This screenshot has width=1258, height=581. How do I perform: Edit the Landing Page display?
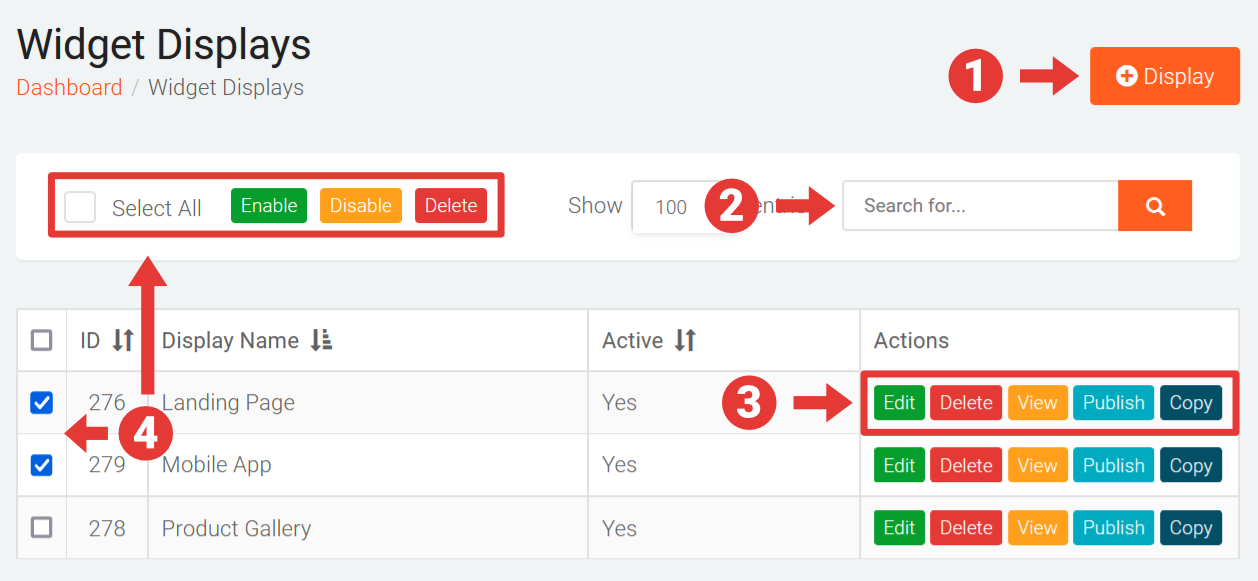tap(899, 403)
